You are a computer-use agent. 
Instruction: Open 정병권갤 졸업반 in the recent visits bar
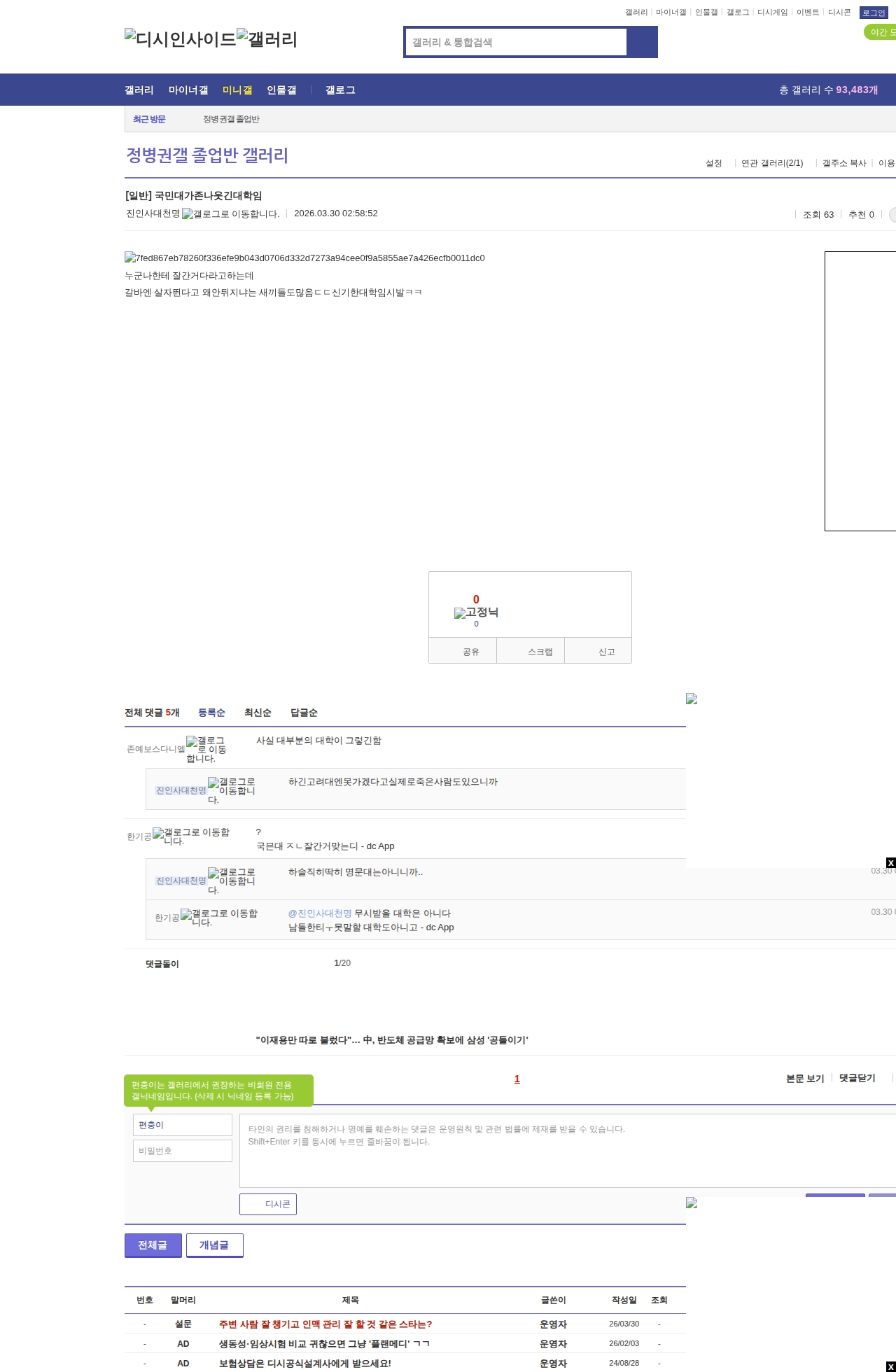click(231, 119)
